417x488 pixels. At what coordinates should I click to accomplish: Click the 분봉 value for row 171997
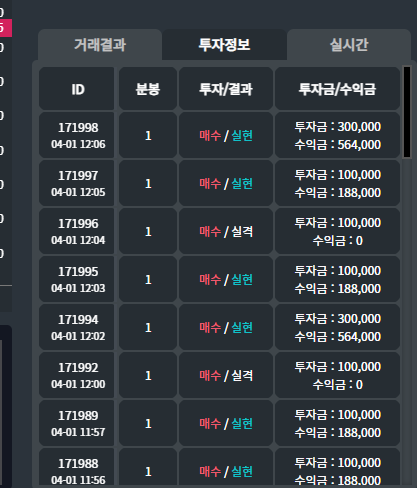148,183
